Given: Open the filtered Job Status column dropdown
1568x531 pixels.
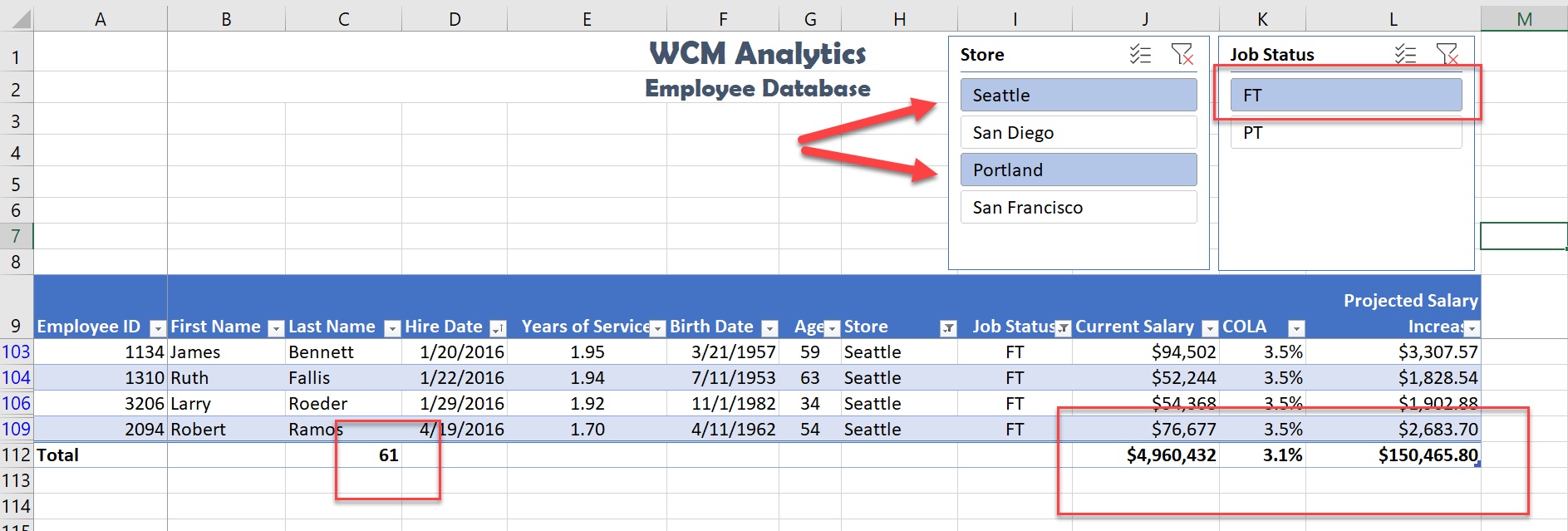Looking at the screenshot, I should click(x=1063, y=328).
